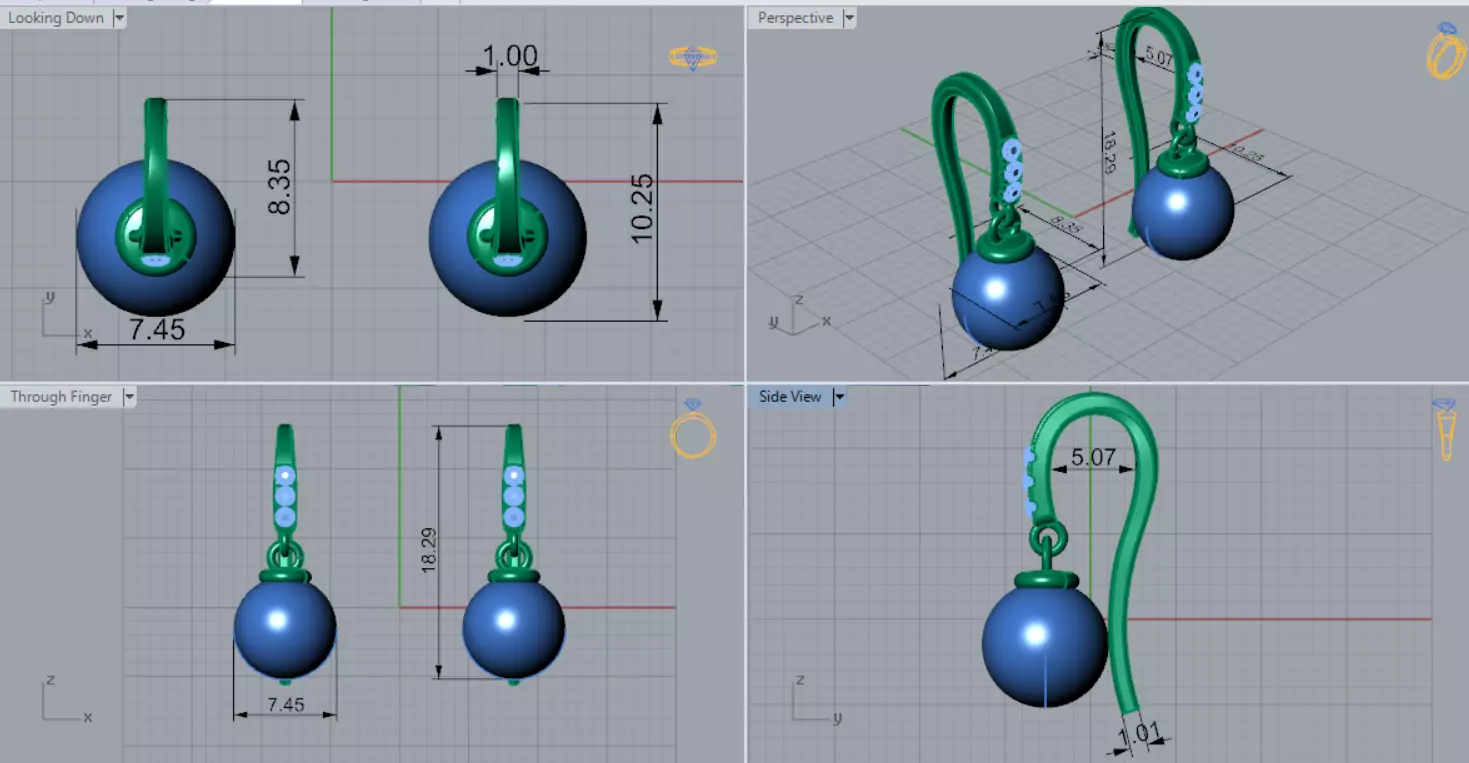Click the ring icon in Side View viewport

pos(1445,430)
